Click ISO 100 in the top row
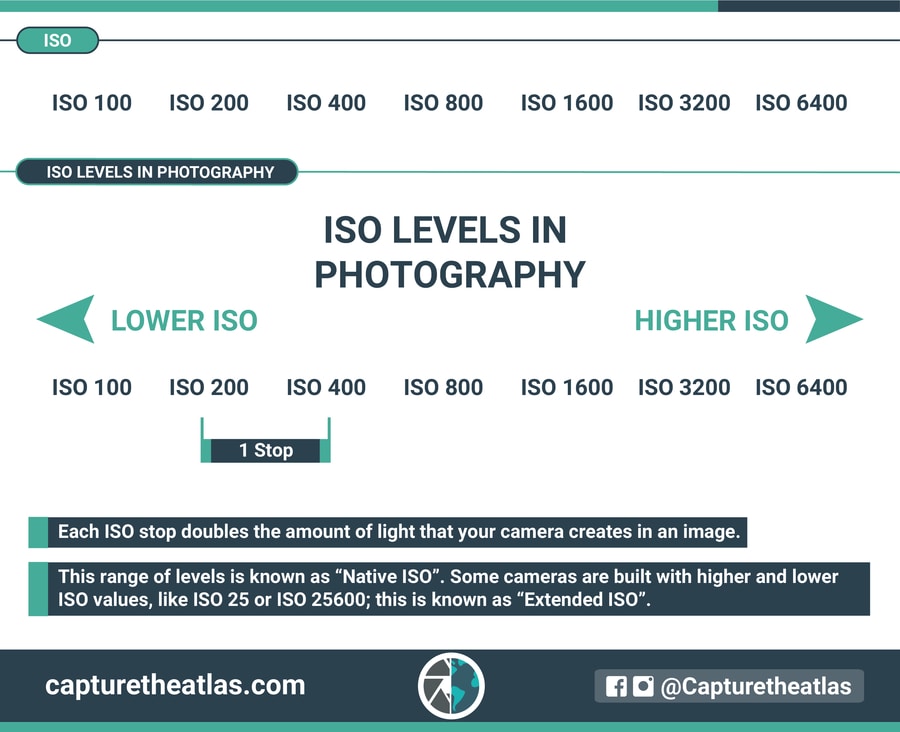The image size is (900, 732). 92,103
